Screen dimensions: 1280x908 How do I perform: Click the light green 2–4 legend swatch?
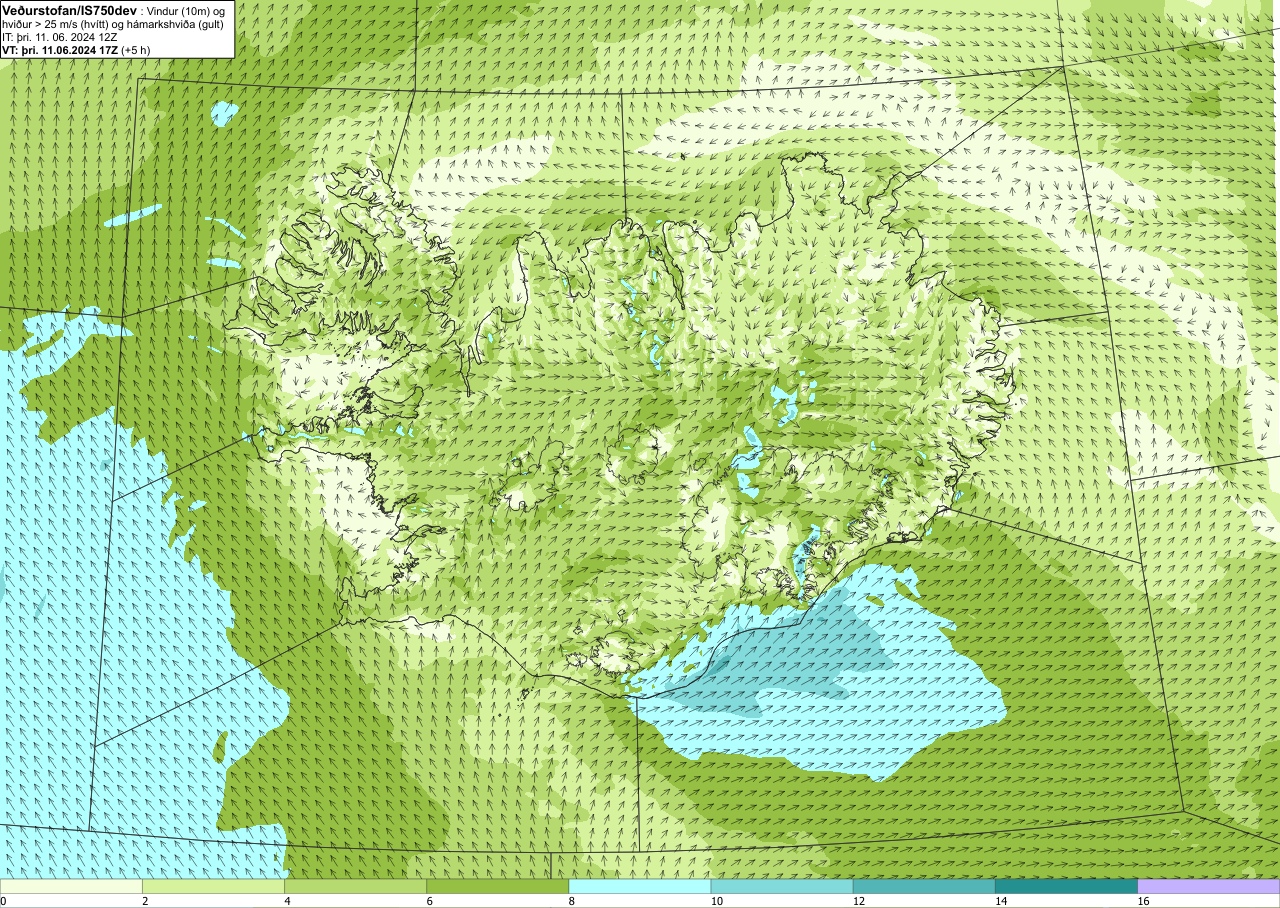click(x=213, y=886)
